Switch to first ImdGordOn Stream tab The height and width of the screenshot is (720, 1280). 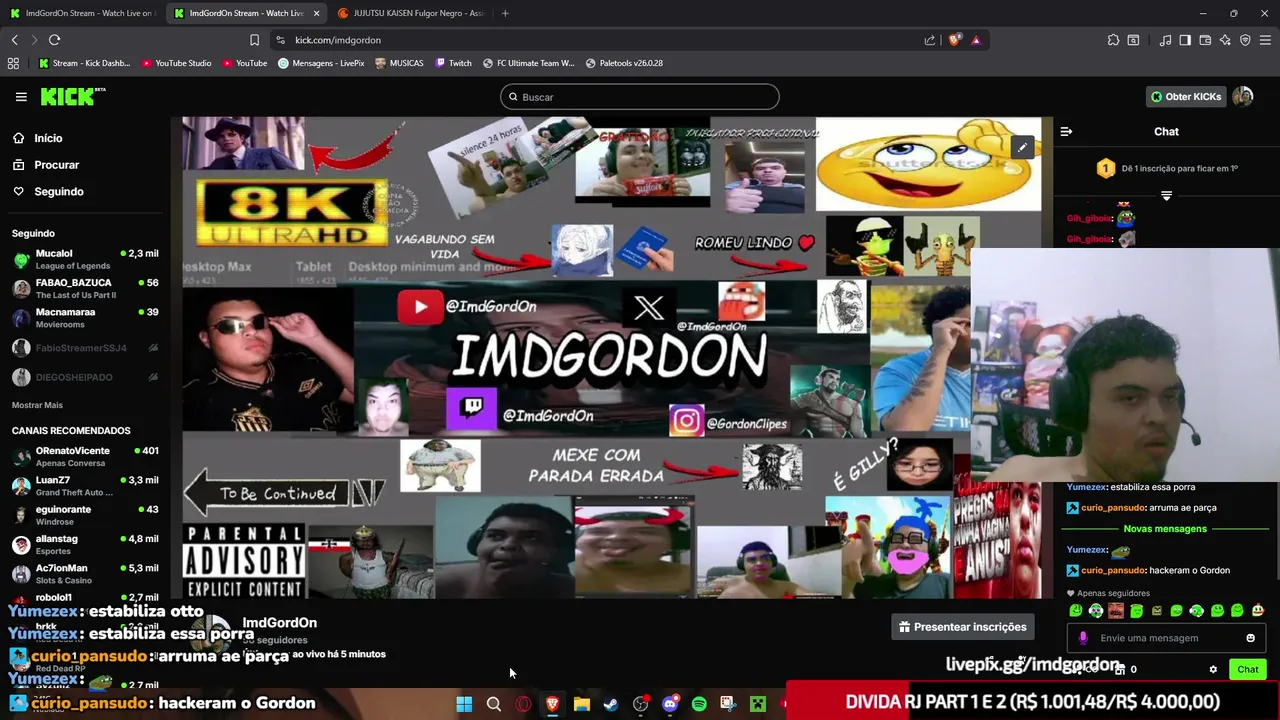click(80, 13)
